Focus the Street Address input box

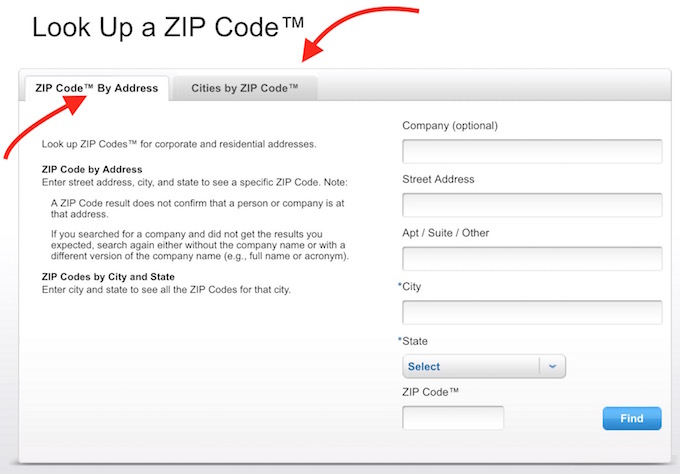tap(532, 205)
